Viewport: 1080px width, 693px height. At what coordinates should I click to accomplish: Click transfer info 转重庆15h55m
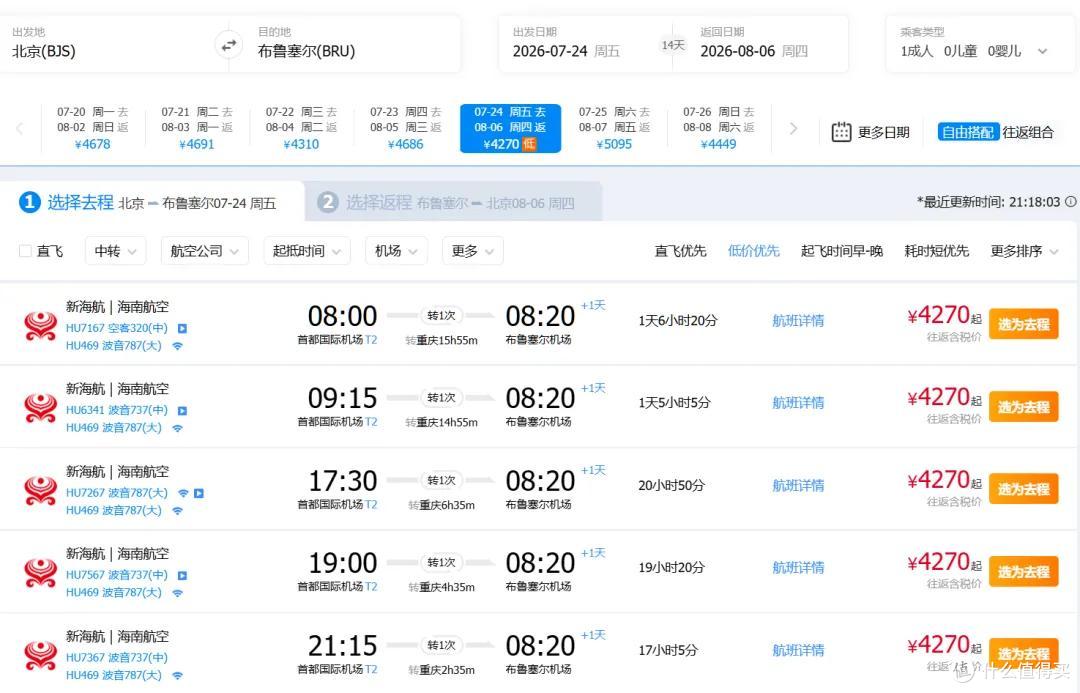(x=442, y=340)
